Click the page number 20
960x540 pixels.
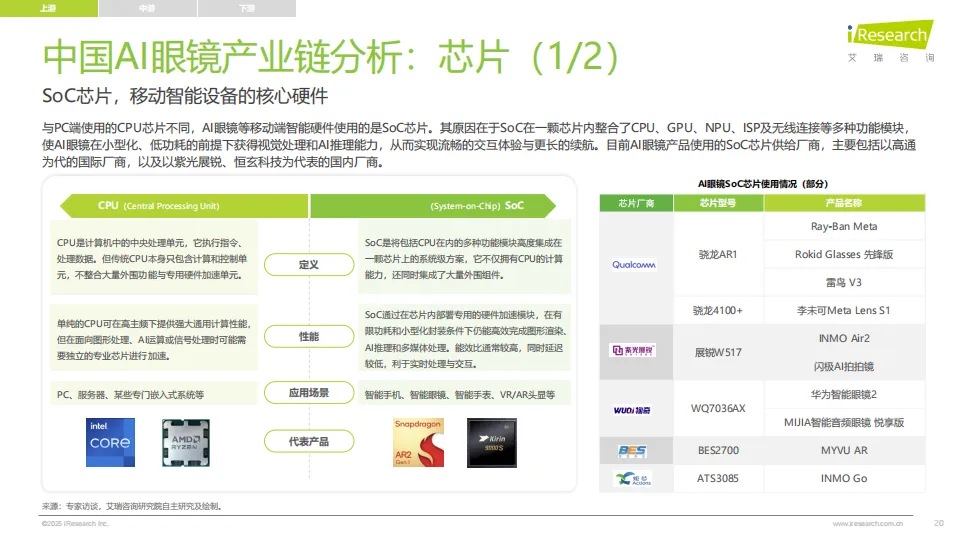[x=939, y=523]
